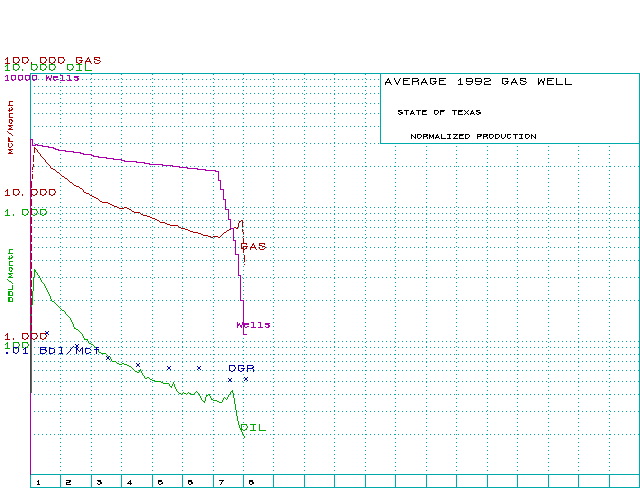Viewport: 640px width, 491px height.
Task: Click year 1 box on x-axis
Action: (38, 482)
